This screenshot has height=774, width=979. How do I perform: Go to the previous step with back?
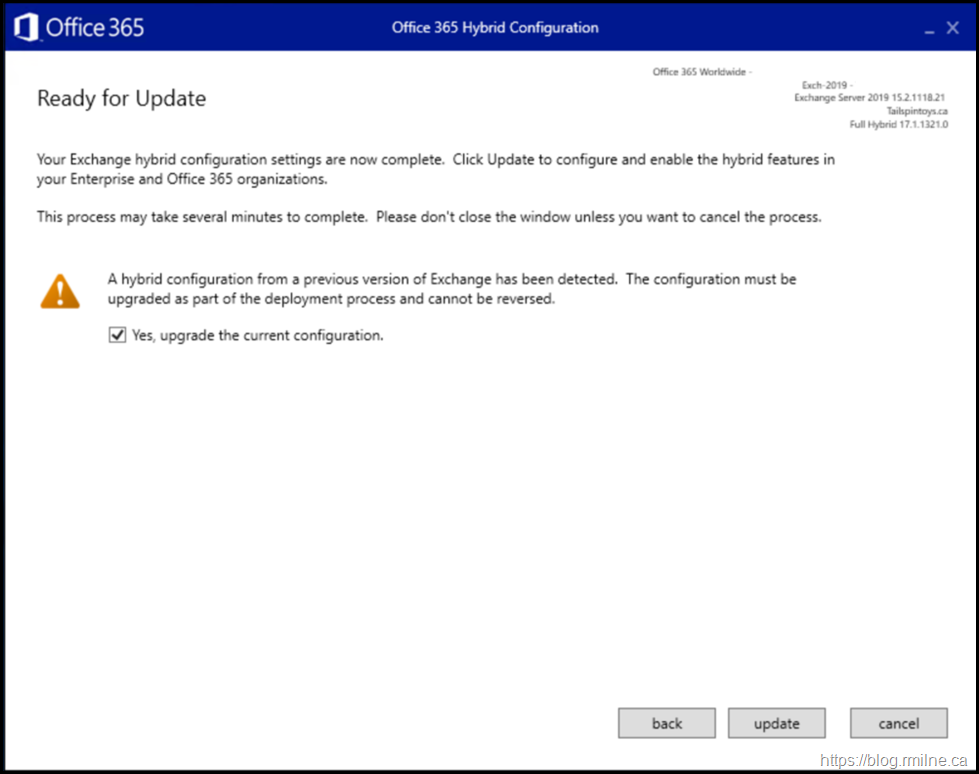point(667,724)
